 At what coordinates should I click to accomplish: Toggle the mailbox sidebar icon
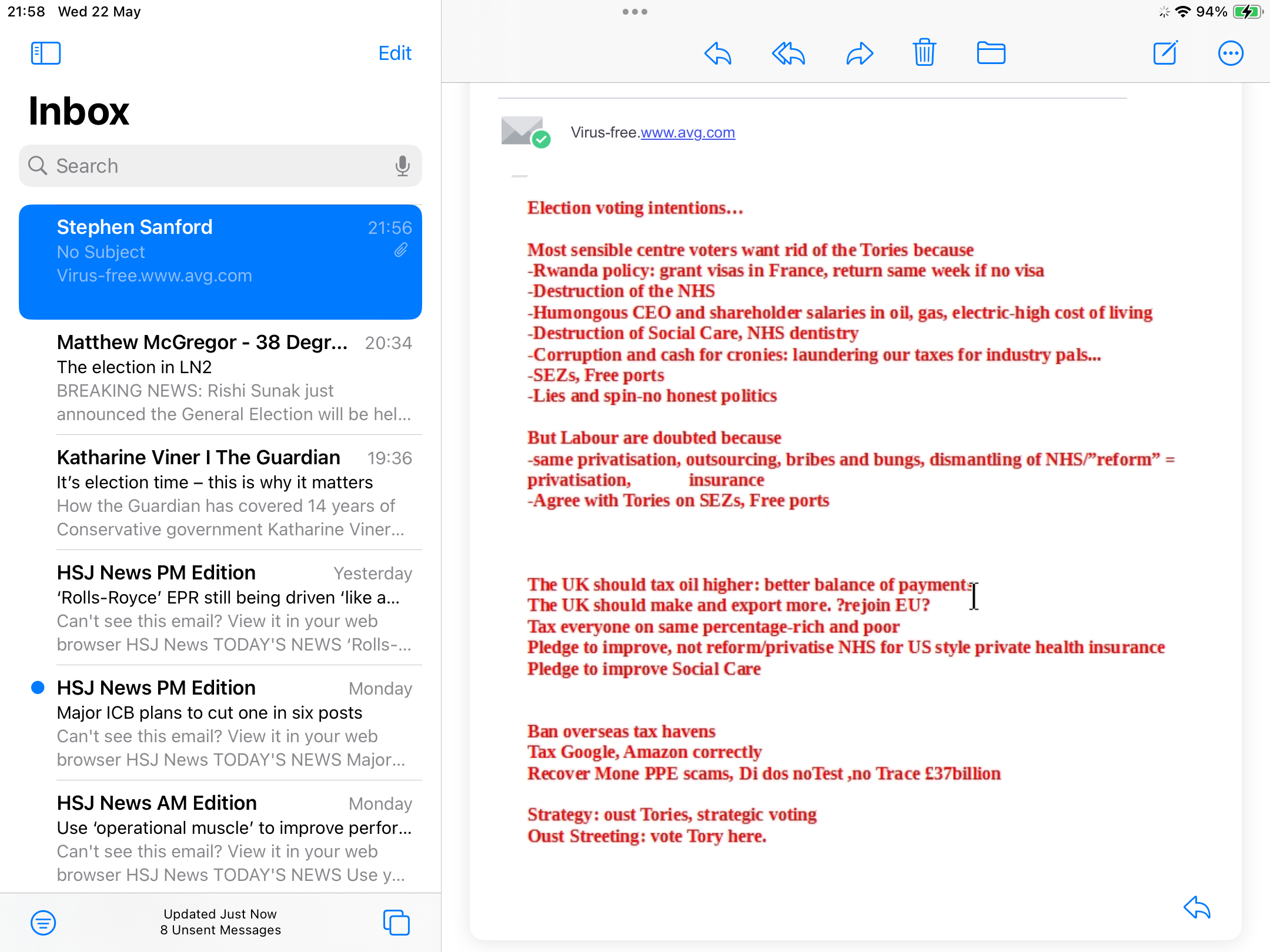tap(46, 53)
